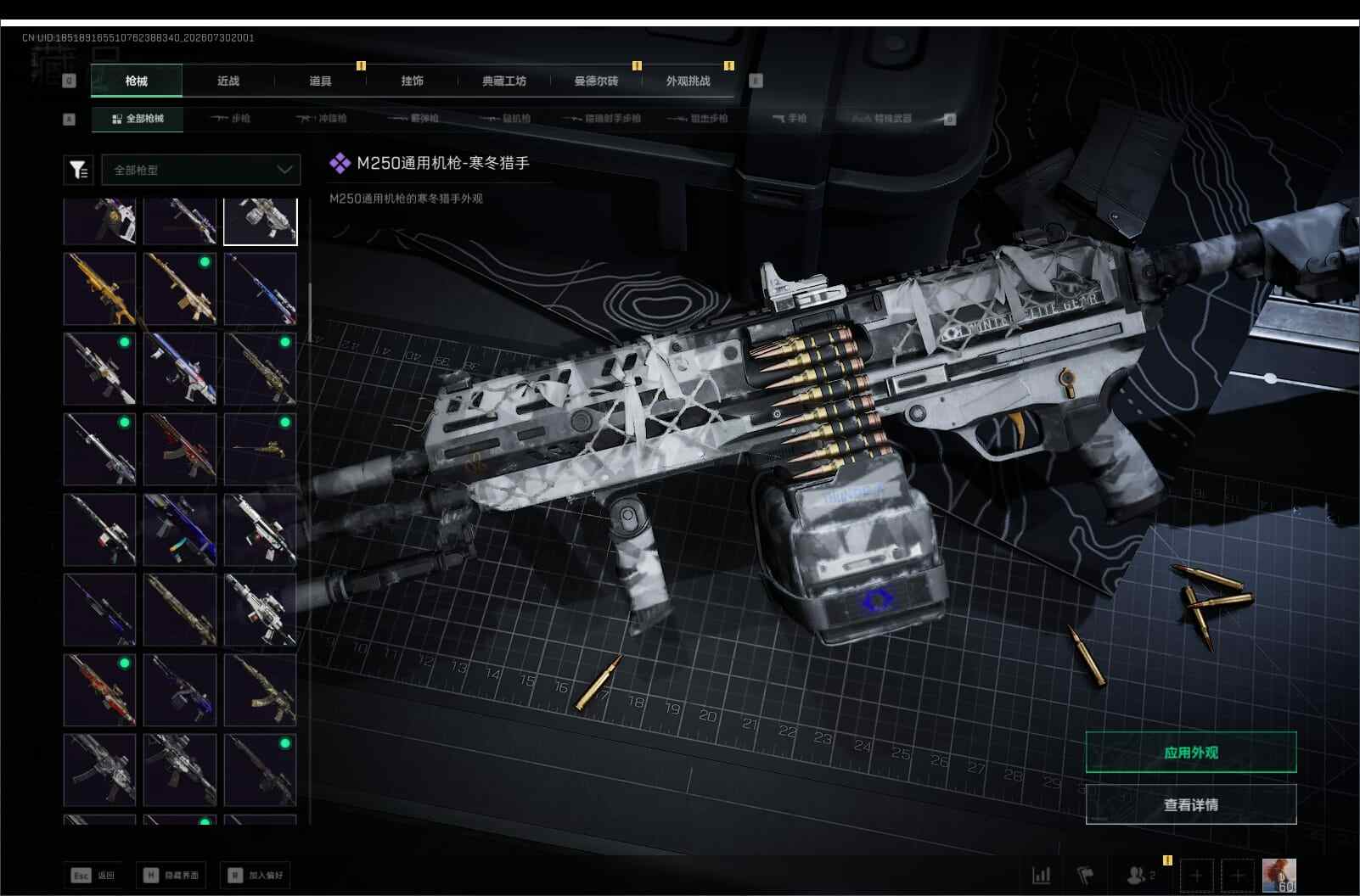This screenshot has height=896, width=1360.
Task: Go to the 道具 tab
Action: coord(320,81)
